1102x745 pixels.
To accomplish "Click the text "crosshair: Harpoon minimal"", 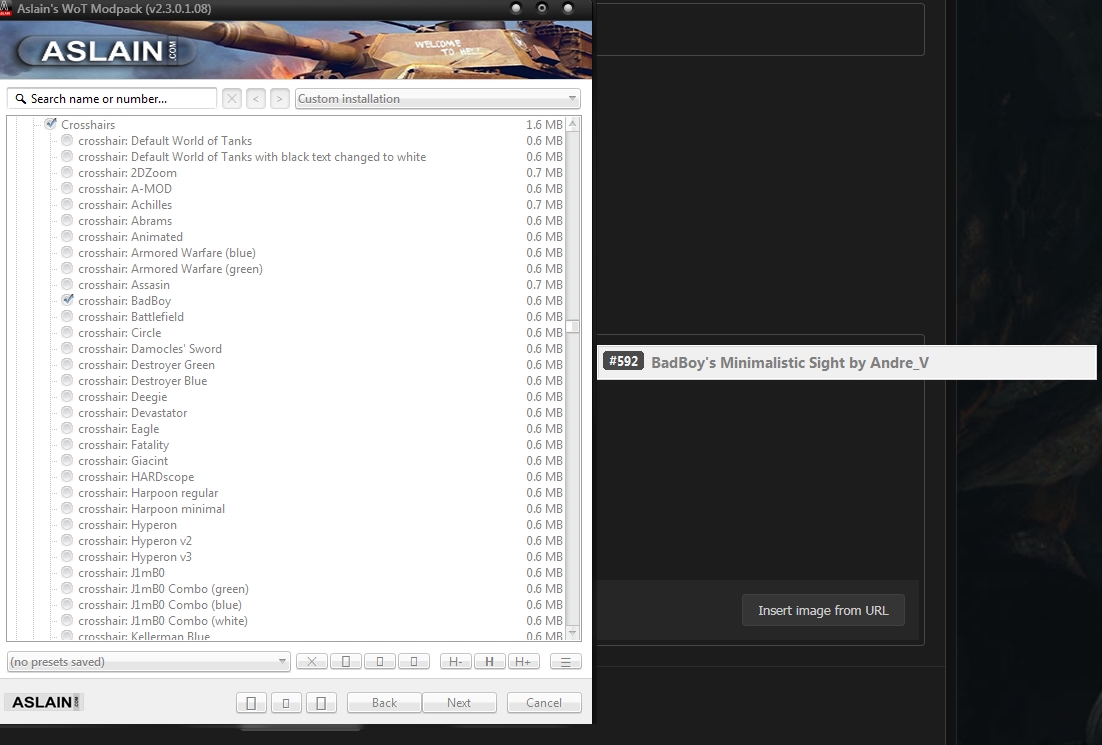I will [x=152, y=509].
